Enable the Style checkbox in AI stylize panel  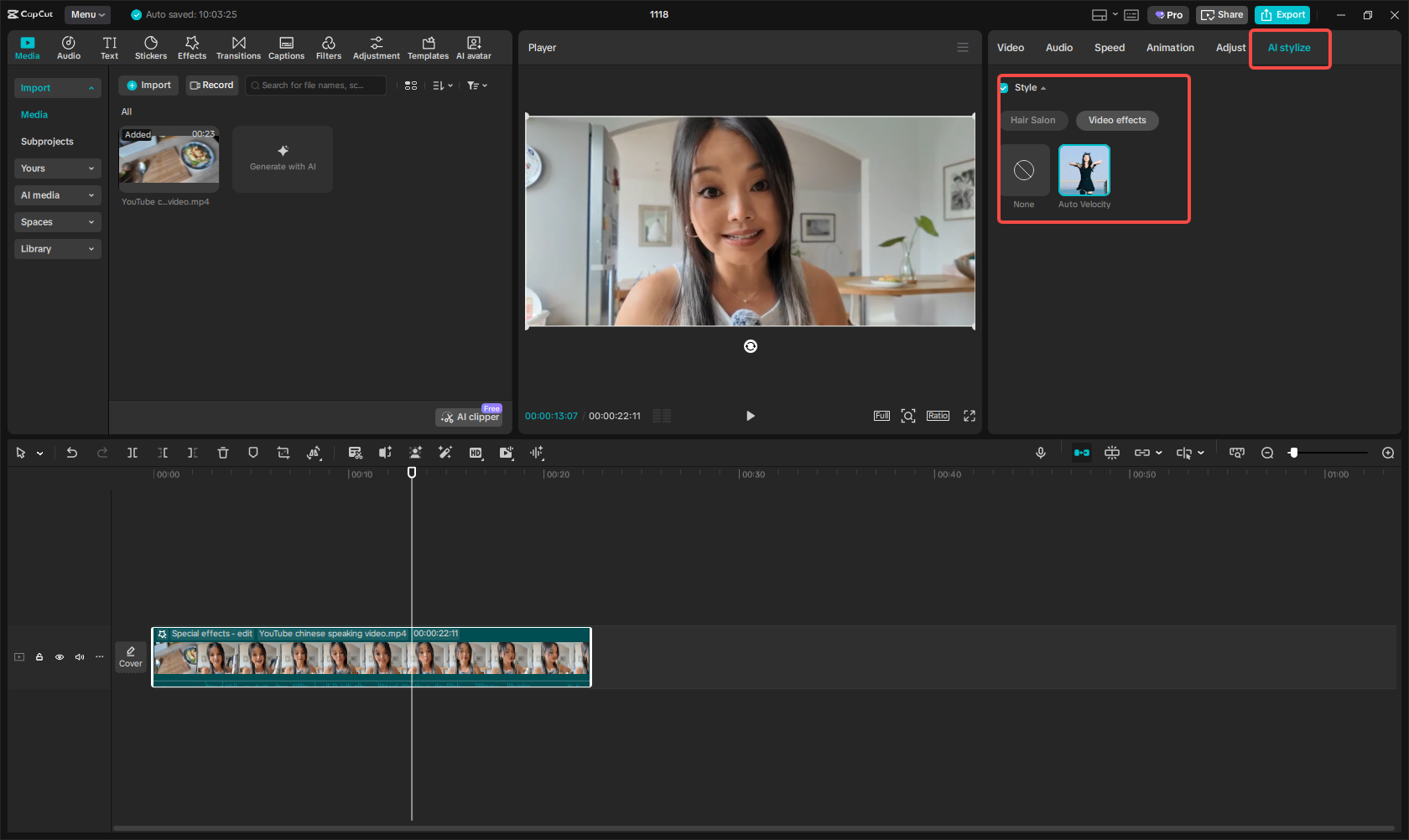coord(1003,87)
